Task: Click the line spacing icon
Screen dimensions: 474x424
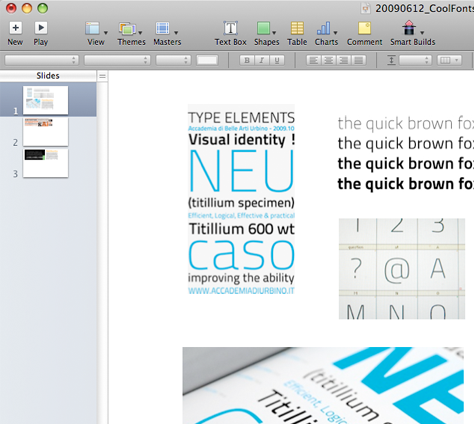Action: tap(391, 60)
